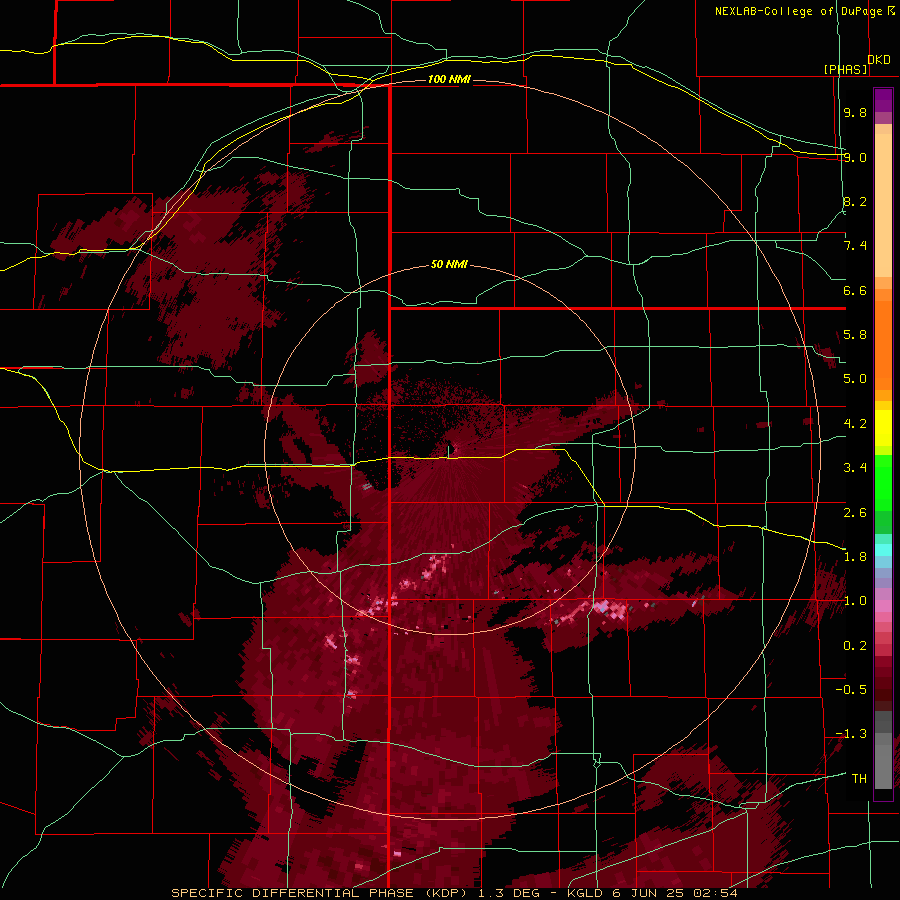900x900 pixels.
Task: Click the 6.6 legend value
Action: pos(855,290)
